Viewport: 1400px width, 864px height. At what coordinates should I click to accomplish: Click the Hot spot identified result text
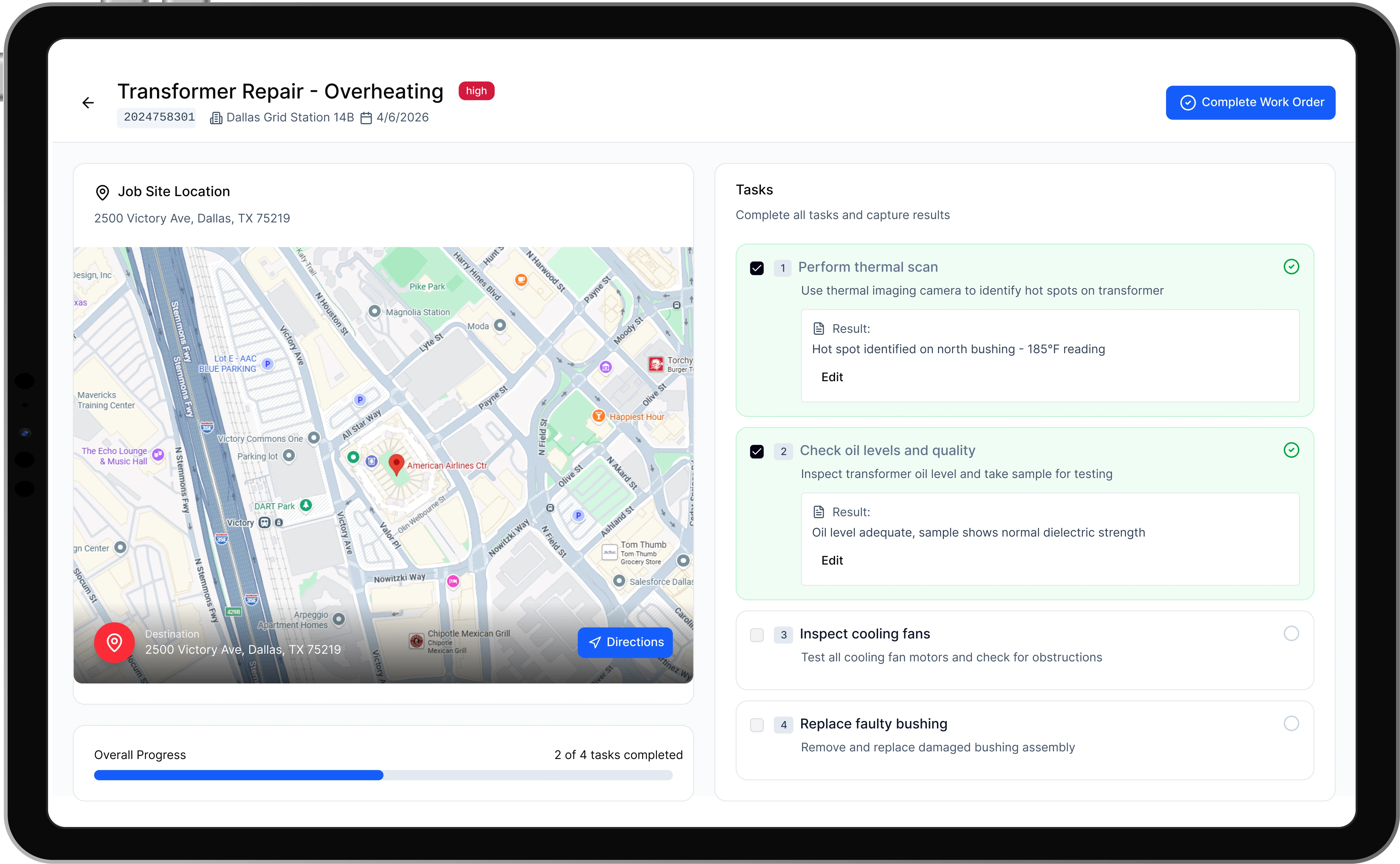click(x=958, y=349)
